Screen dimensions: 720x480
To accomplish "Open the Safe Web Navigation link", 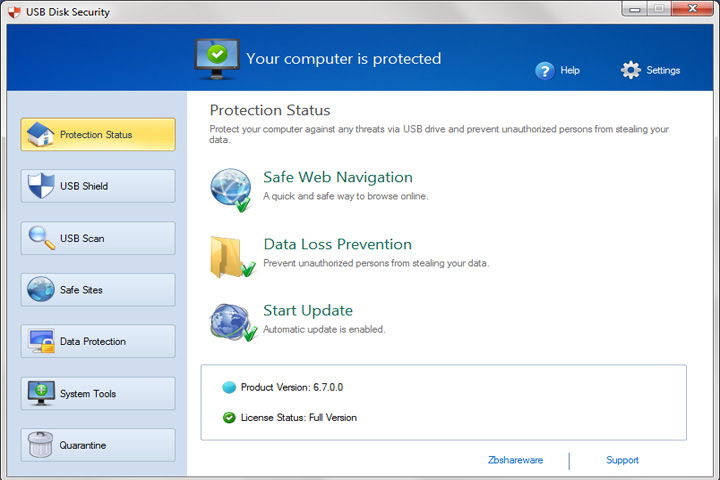I will [338, 177].
